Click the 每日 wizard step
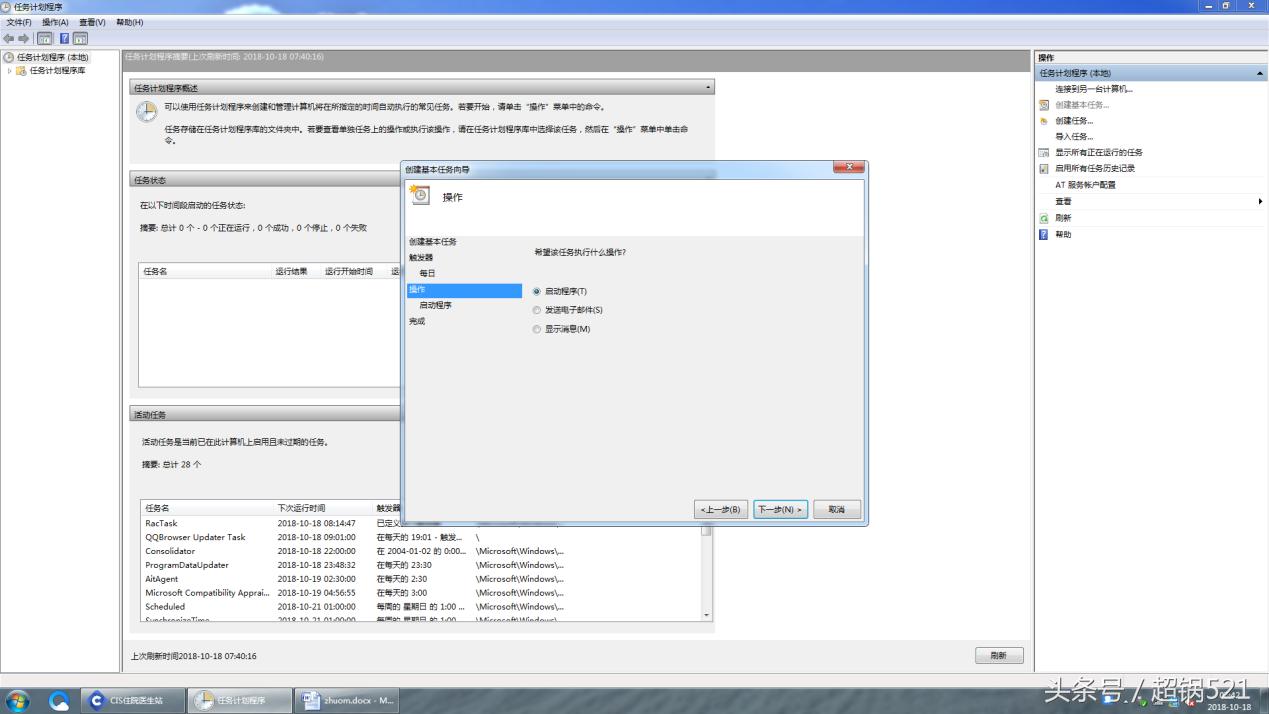This screenshot has width=1269, height=714. pyautogui.click(x=427, y=274)
